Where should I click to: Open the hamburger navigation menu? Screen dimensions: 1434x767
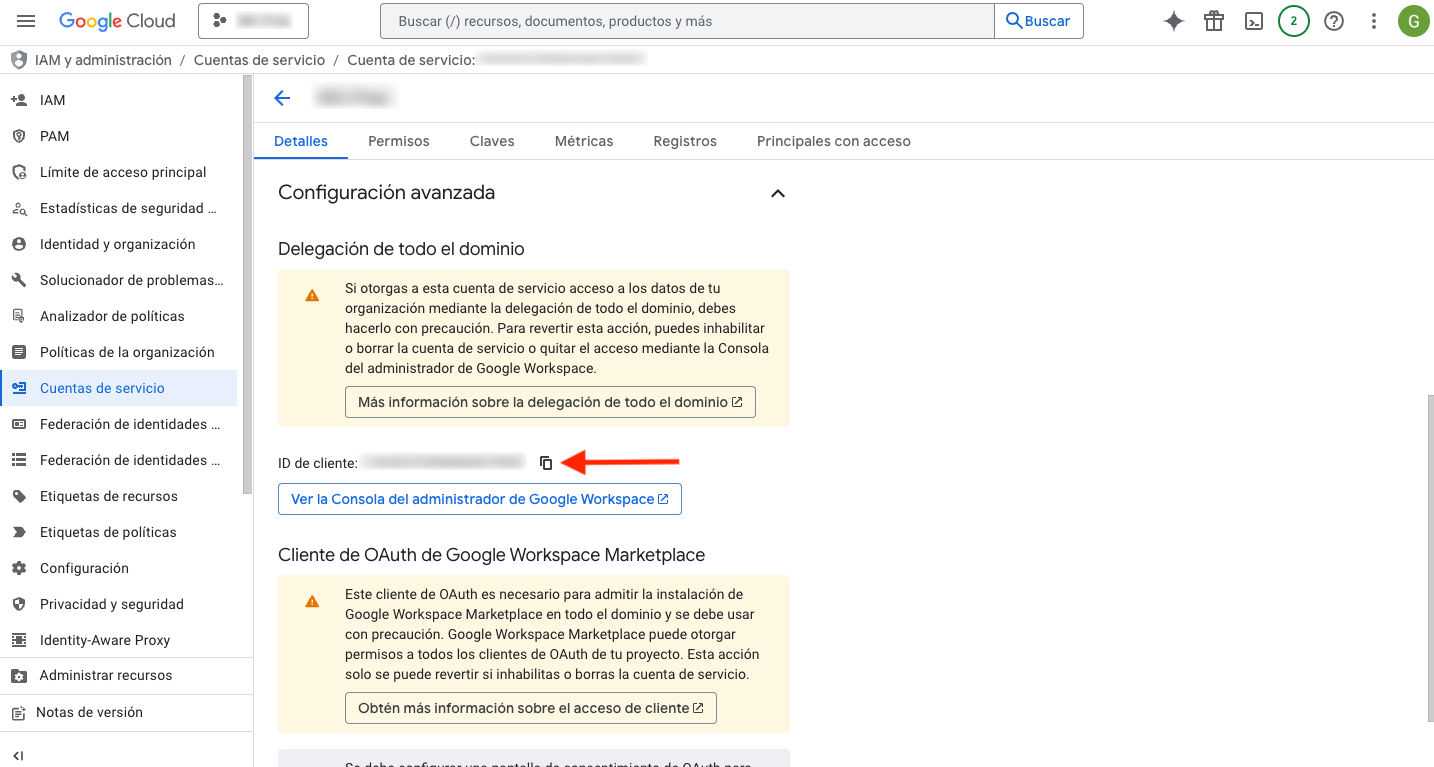[x=27, y=21]
